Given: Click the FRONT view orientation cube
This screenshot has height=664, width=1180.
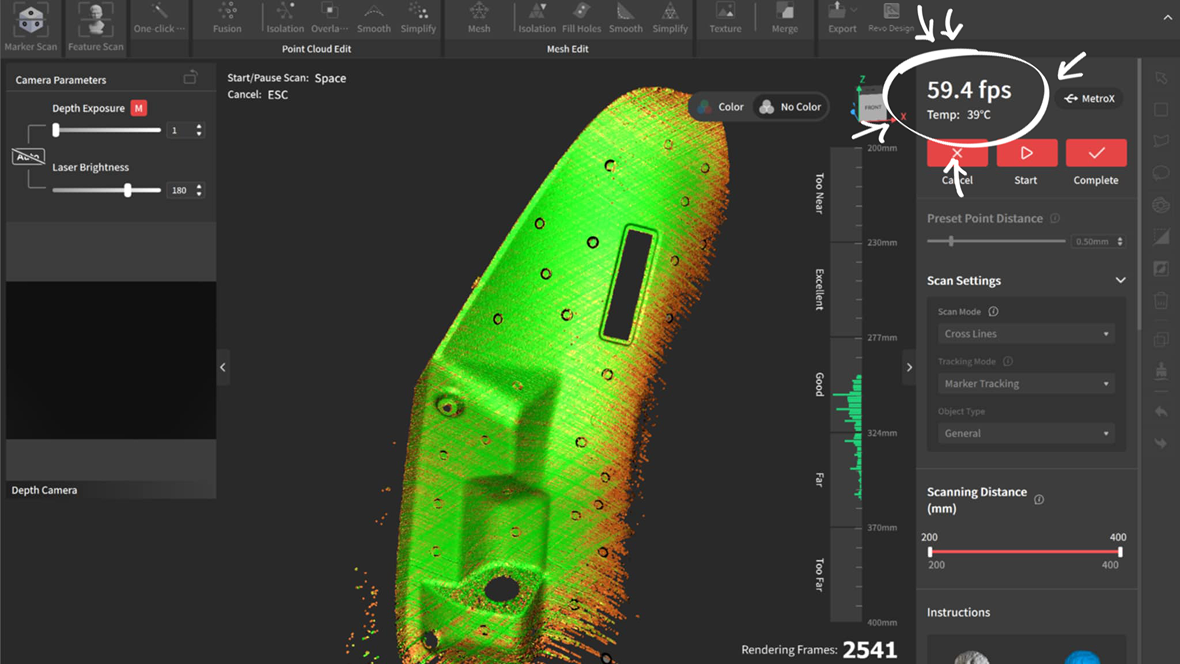Looking at the screenshot, I should (x=873, y=108).
